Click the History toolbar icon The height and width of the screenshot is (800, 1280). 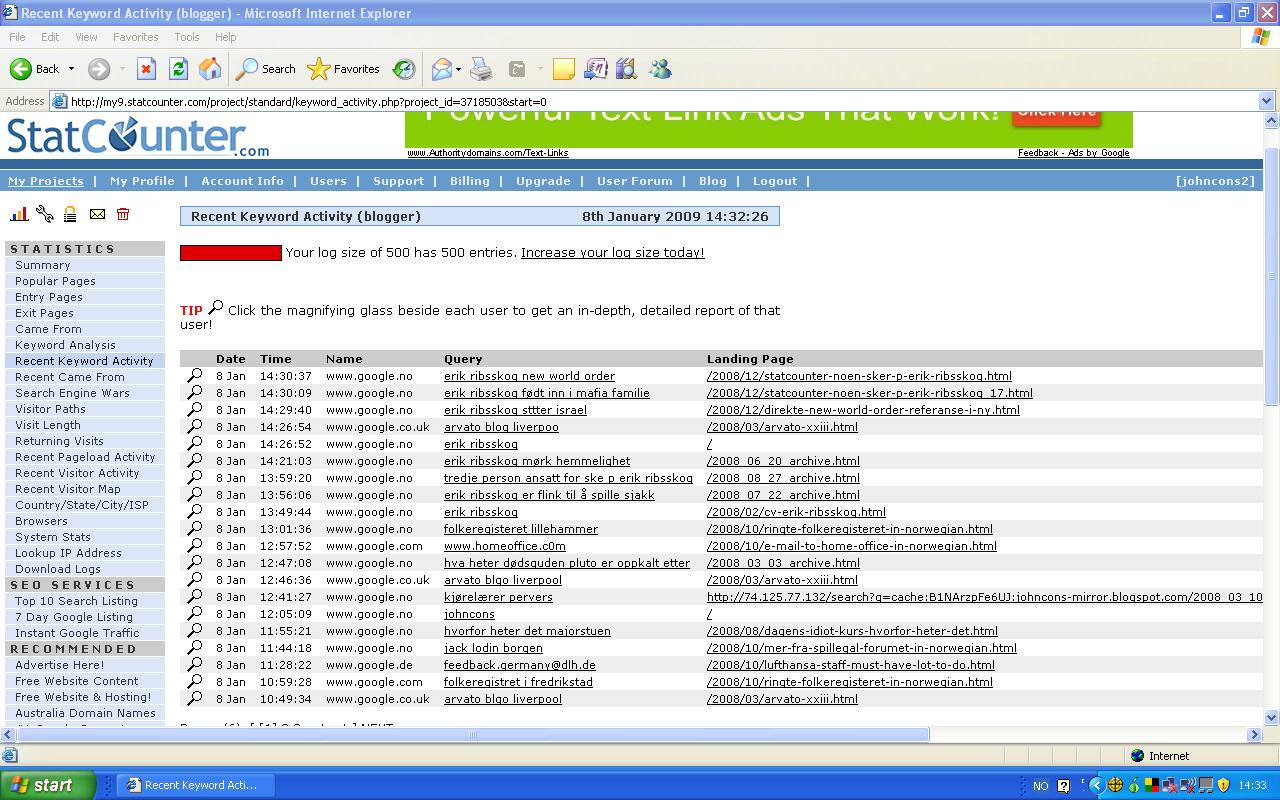pos(404,69)
